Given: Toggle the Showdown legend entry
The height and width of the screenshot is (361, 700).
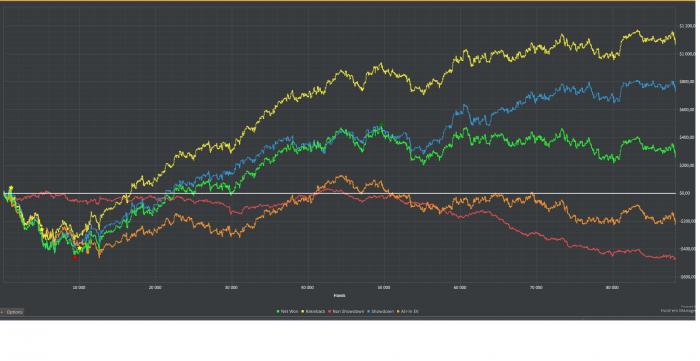Looking at the screenshot, I should pyautogui.click(x=380, y=311).
